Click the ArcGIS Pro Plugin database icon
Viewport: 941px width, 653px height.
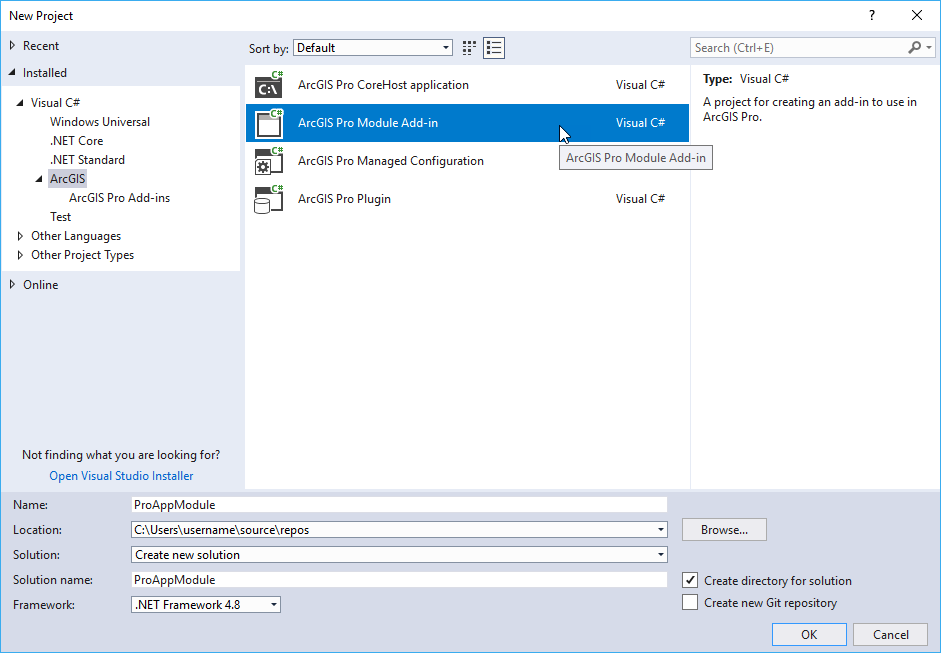tap(267, 199)
